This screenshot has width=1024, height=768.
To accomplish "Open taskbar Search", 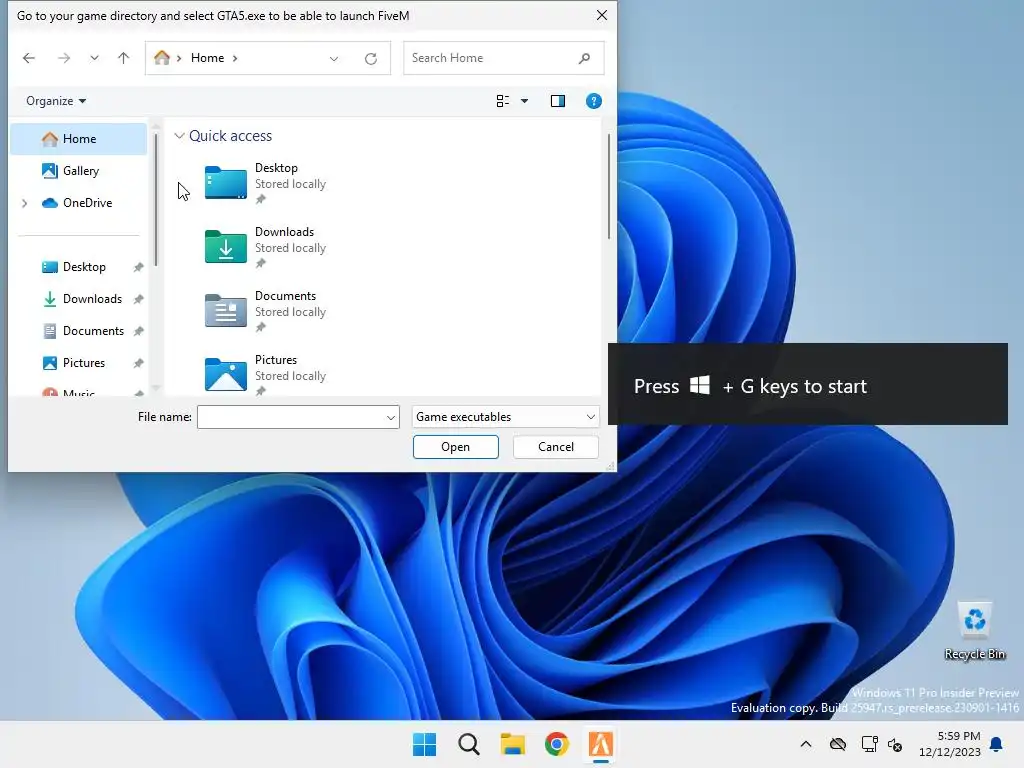I will click(x=468, y=744).
